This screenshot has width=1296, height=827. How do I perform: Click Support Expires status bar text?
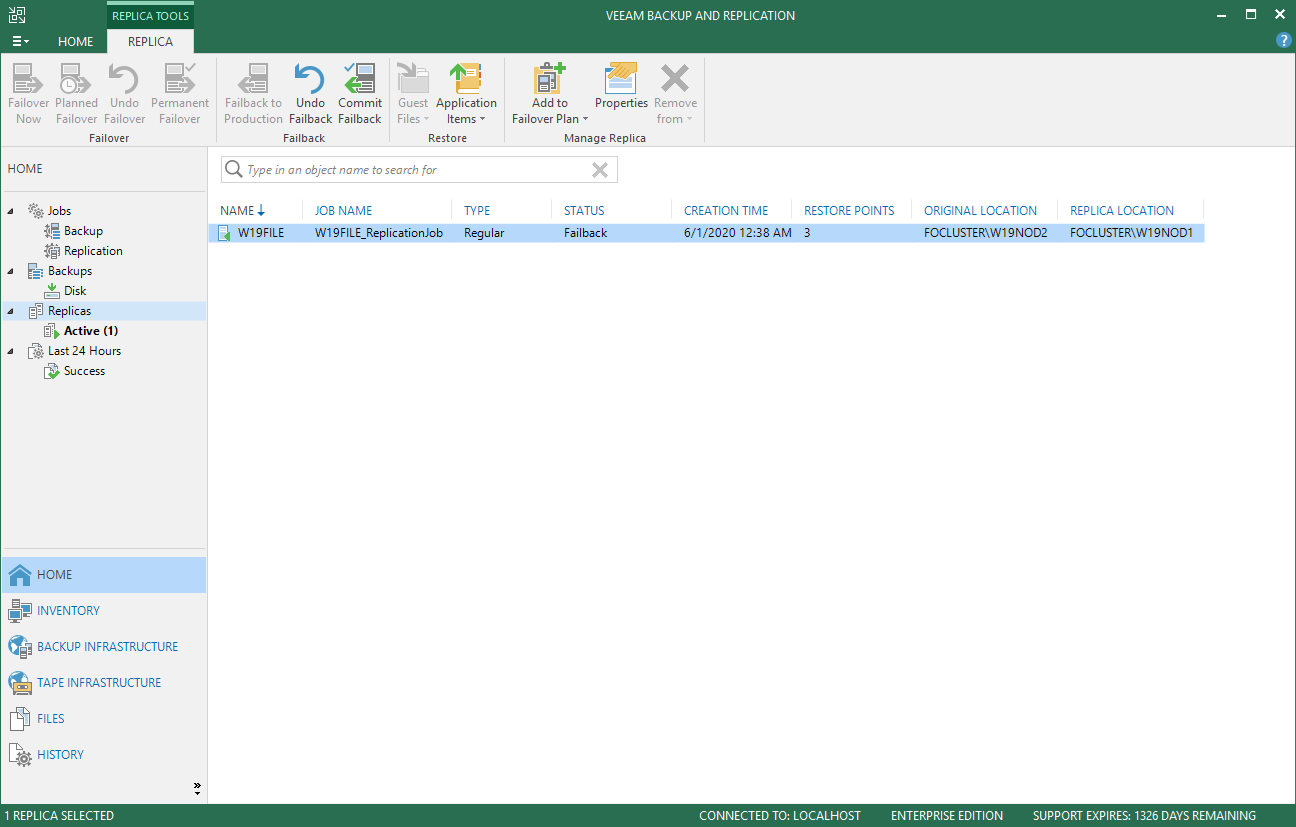pos(1144,816)
